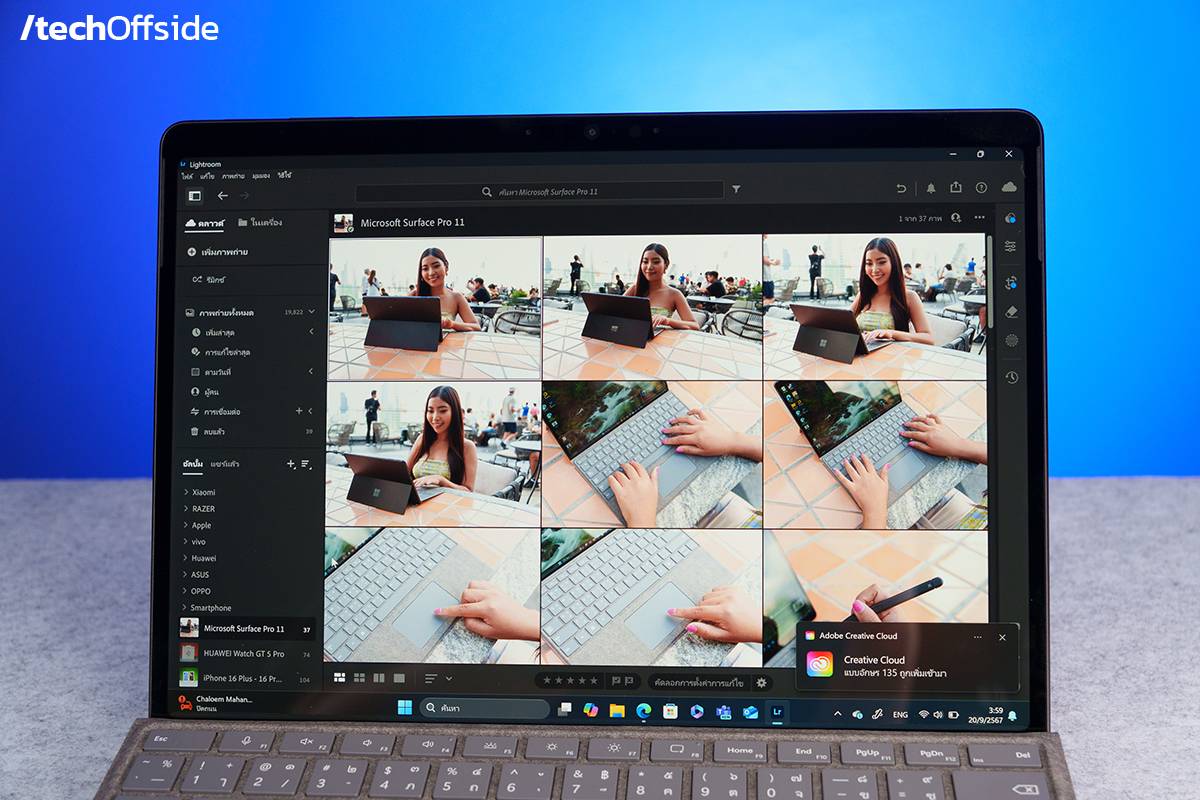Expand the การเชื่อมต่อ (Connections) chevron
This screenshot has height=800, width=1200.
tap(310, 411)
